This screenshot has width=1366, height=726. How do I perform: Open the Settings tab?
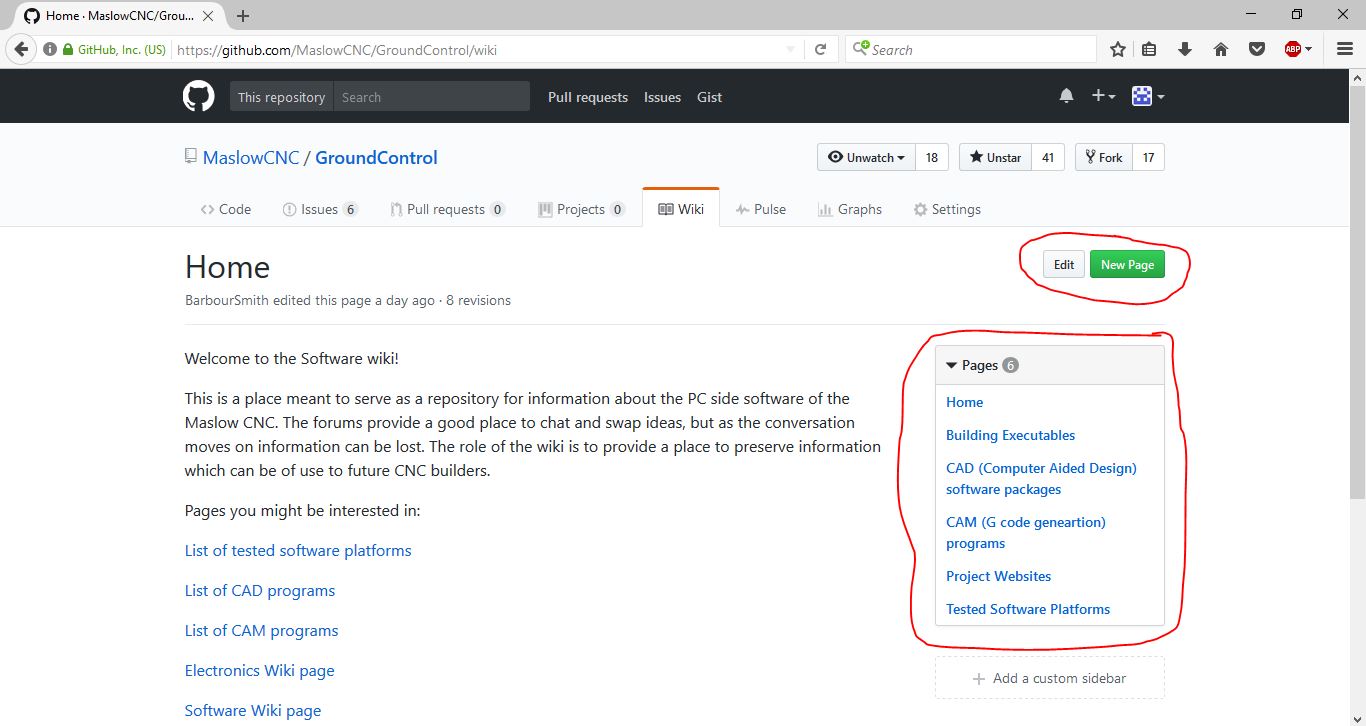(947, 209)
